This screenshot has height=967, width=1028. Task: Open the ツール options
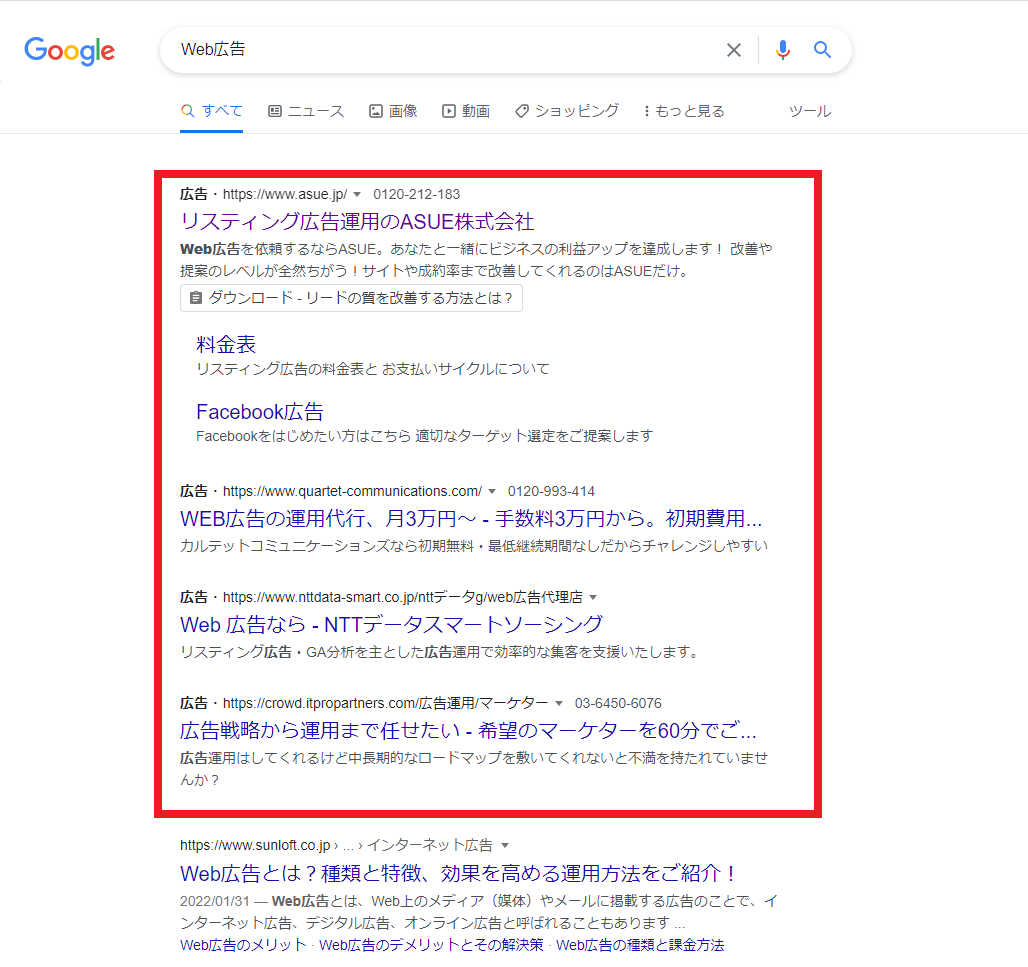[x=810, y=111]
